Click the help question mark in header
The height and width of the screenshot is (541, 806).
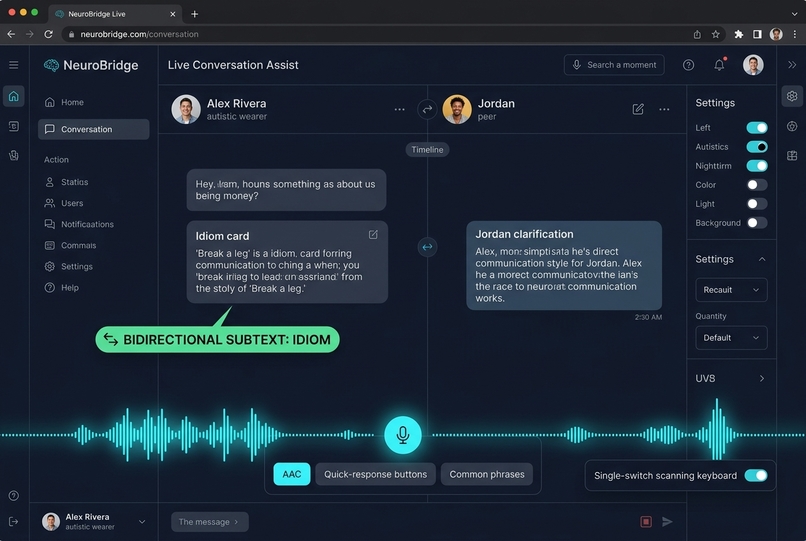click(x=688, y=65)
